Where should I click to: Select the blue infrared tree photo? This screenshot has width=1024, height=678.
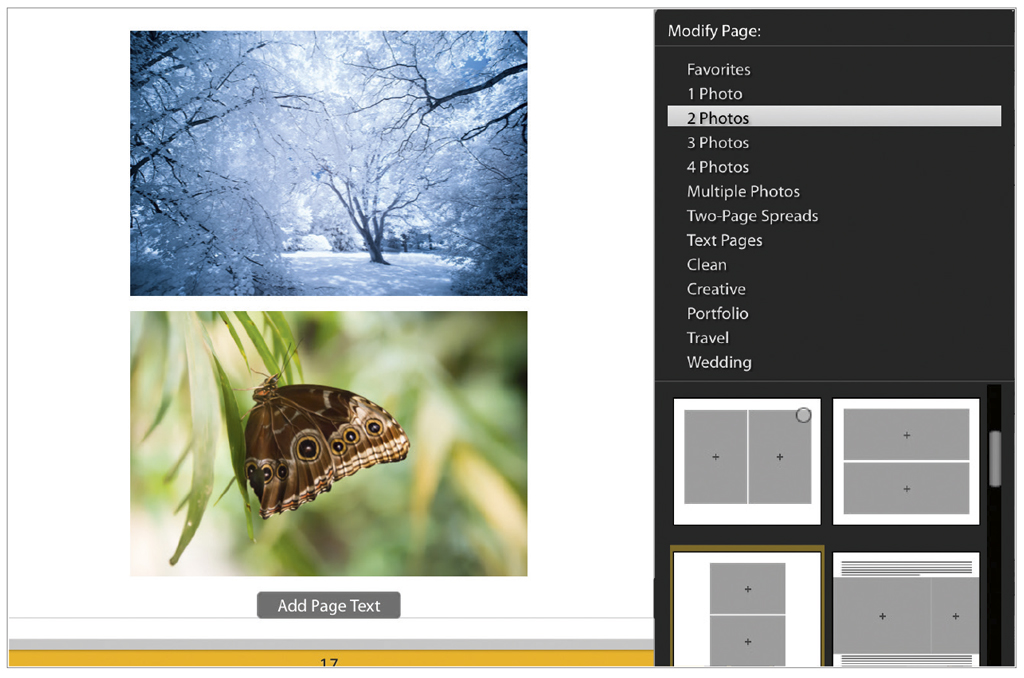(x=328, y=163)
